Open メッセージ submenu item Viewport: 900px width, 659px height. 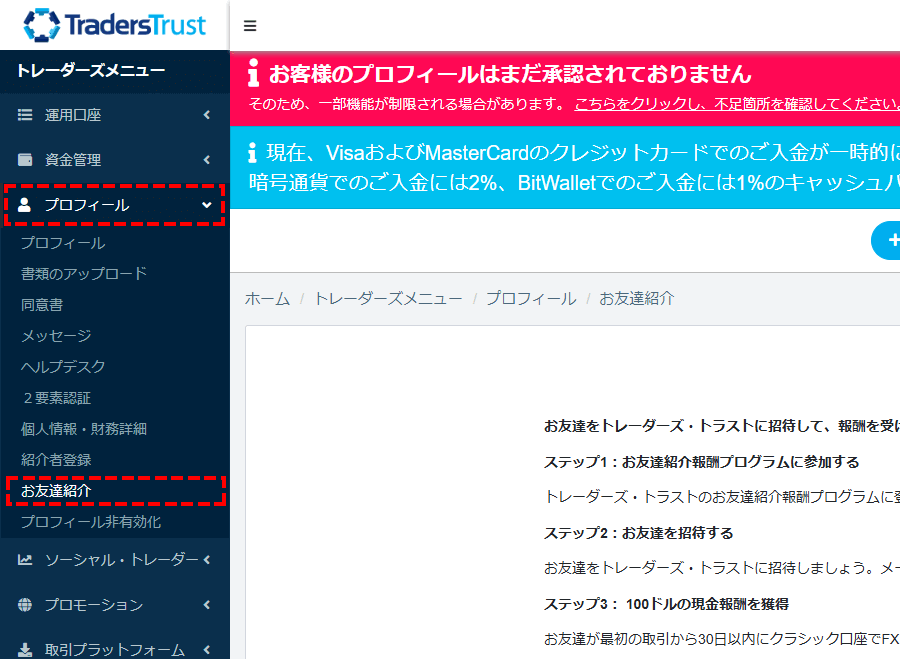point(56,336)
